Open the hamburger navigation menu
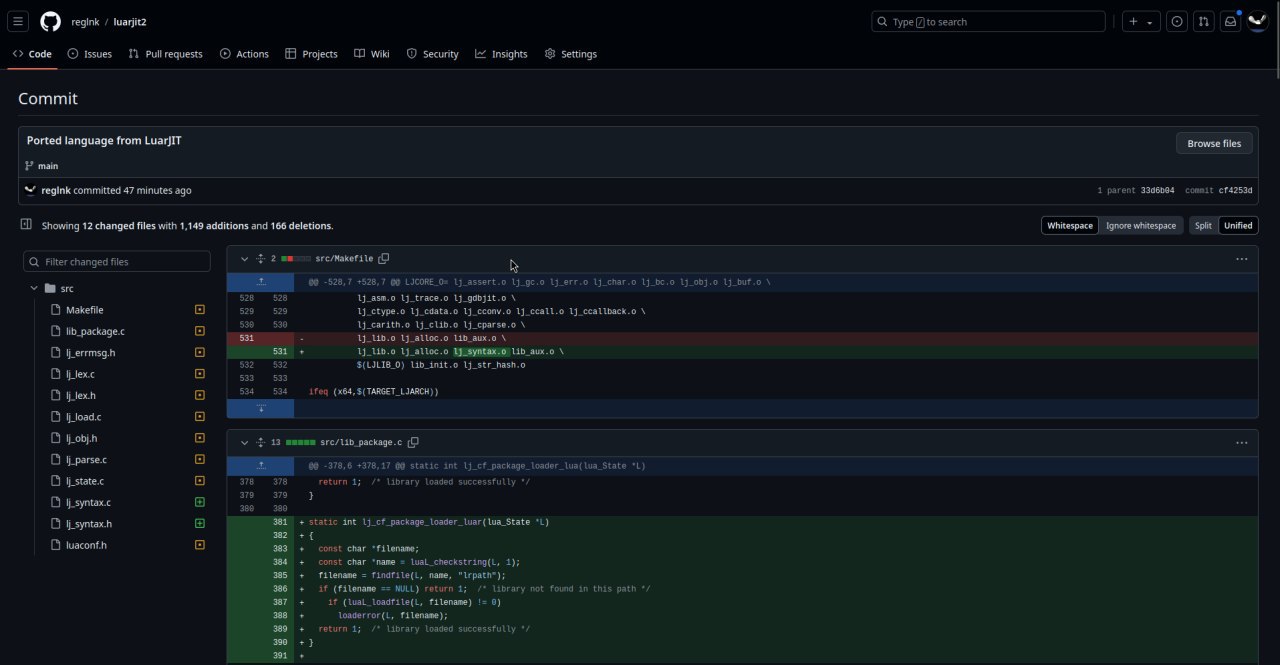Screen dimensions: 1280x665 (18, 22)
